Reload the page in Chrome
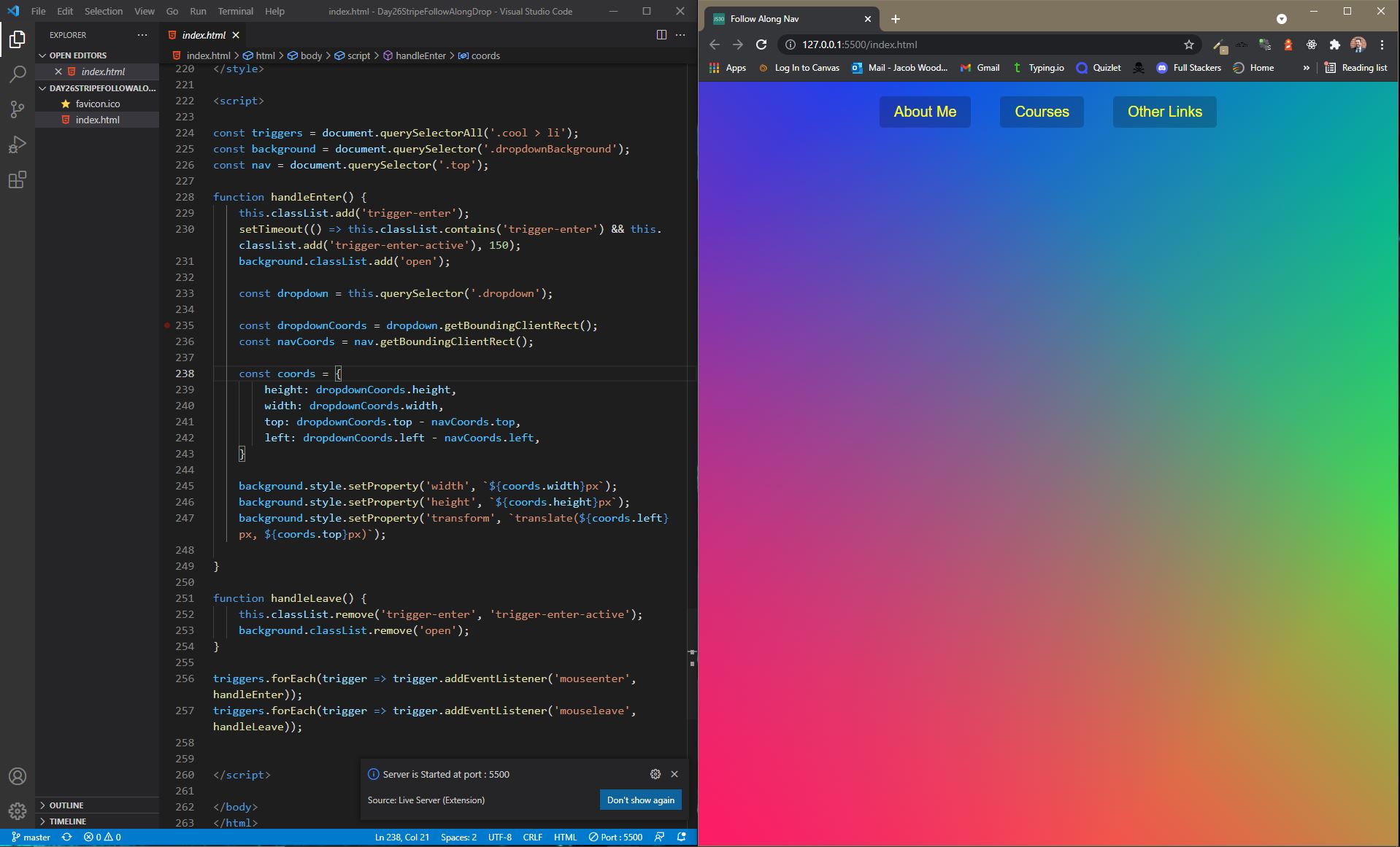This screenshot has width=1400, height=847. pyautogui.click(x=761, y=45)
